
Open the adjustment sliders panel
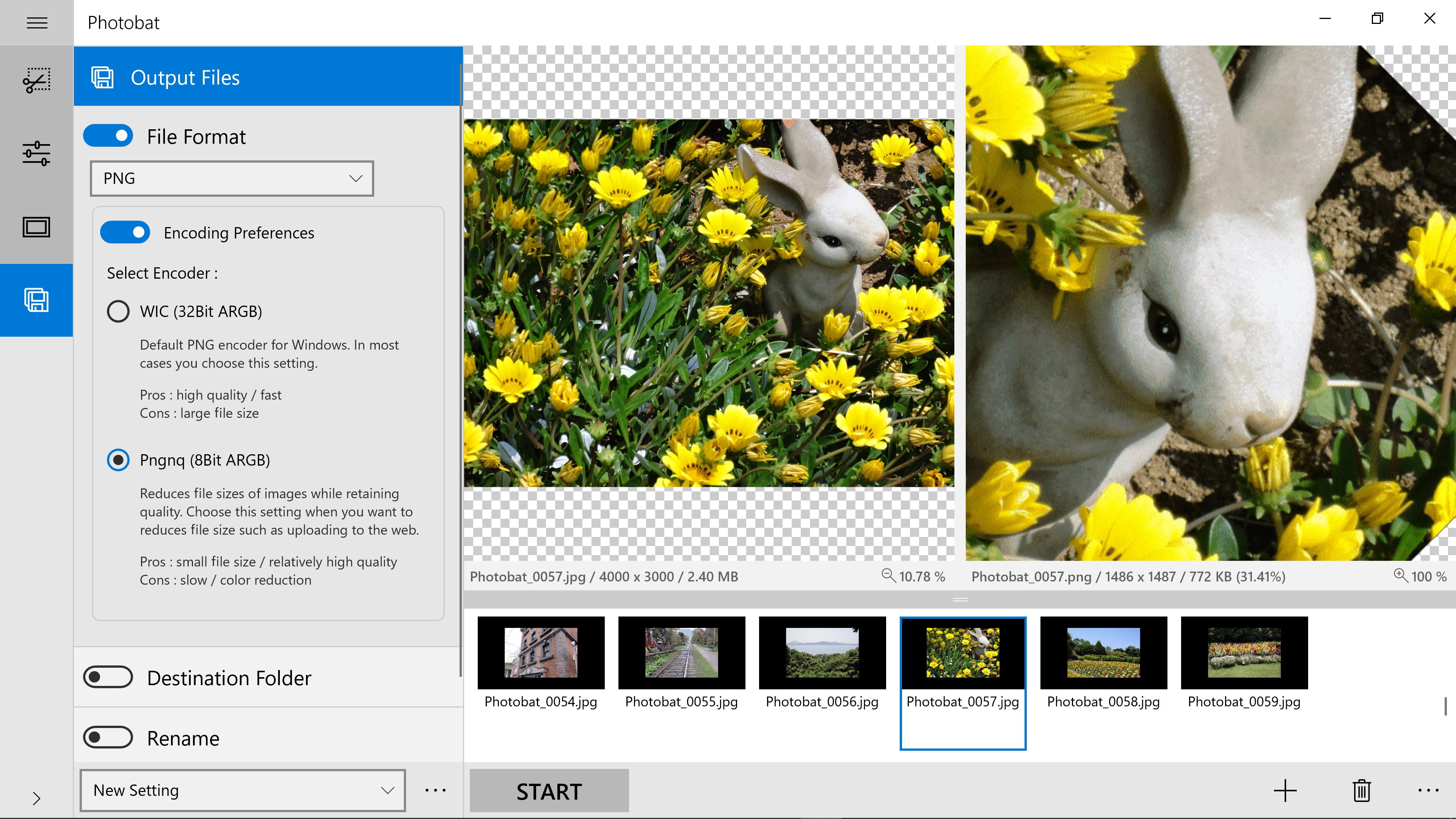click(37, 153)
